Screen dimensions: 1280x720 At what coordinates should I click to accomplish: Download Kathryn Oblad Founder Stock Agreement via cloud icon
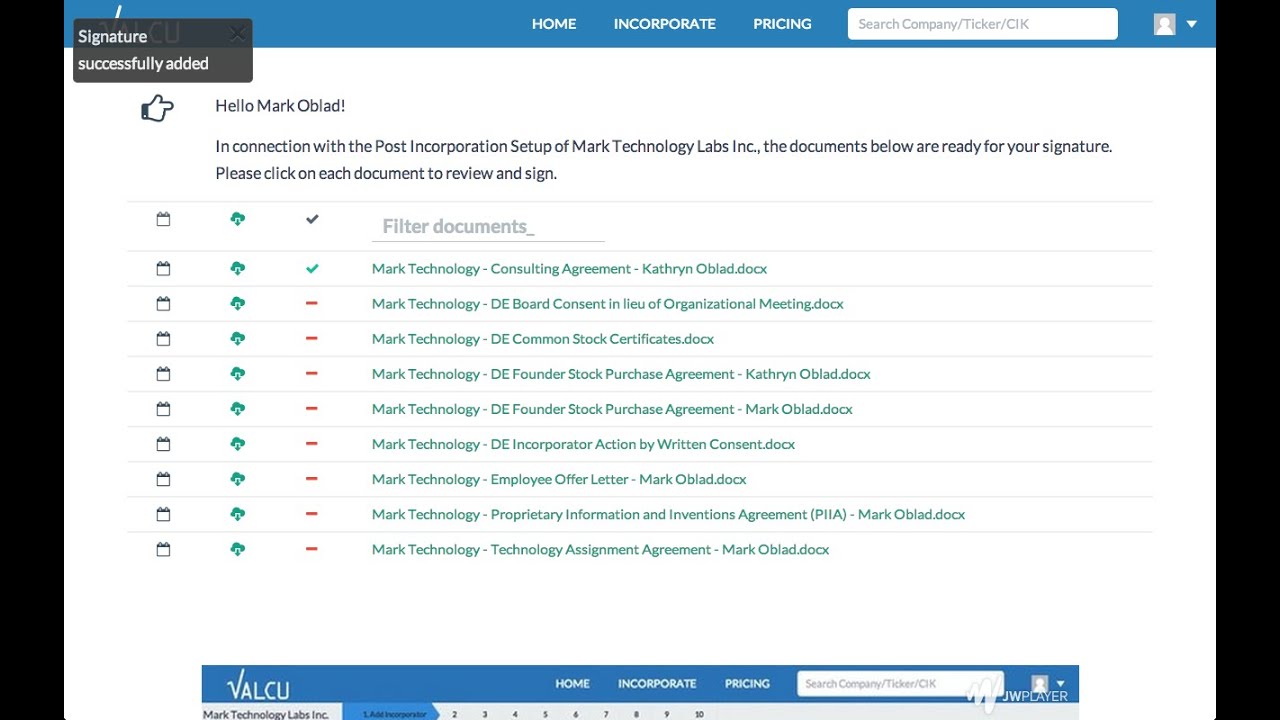[x=237, y=374]
